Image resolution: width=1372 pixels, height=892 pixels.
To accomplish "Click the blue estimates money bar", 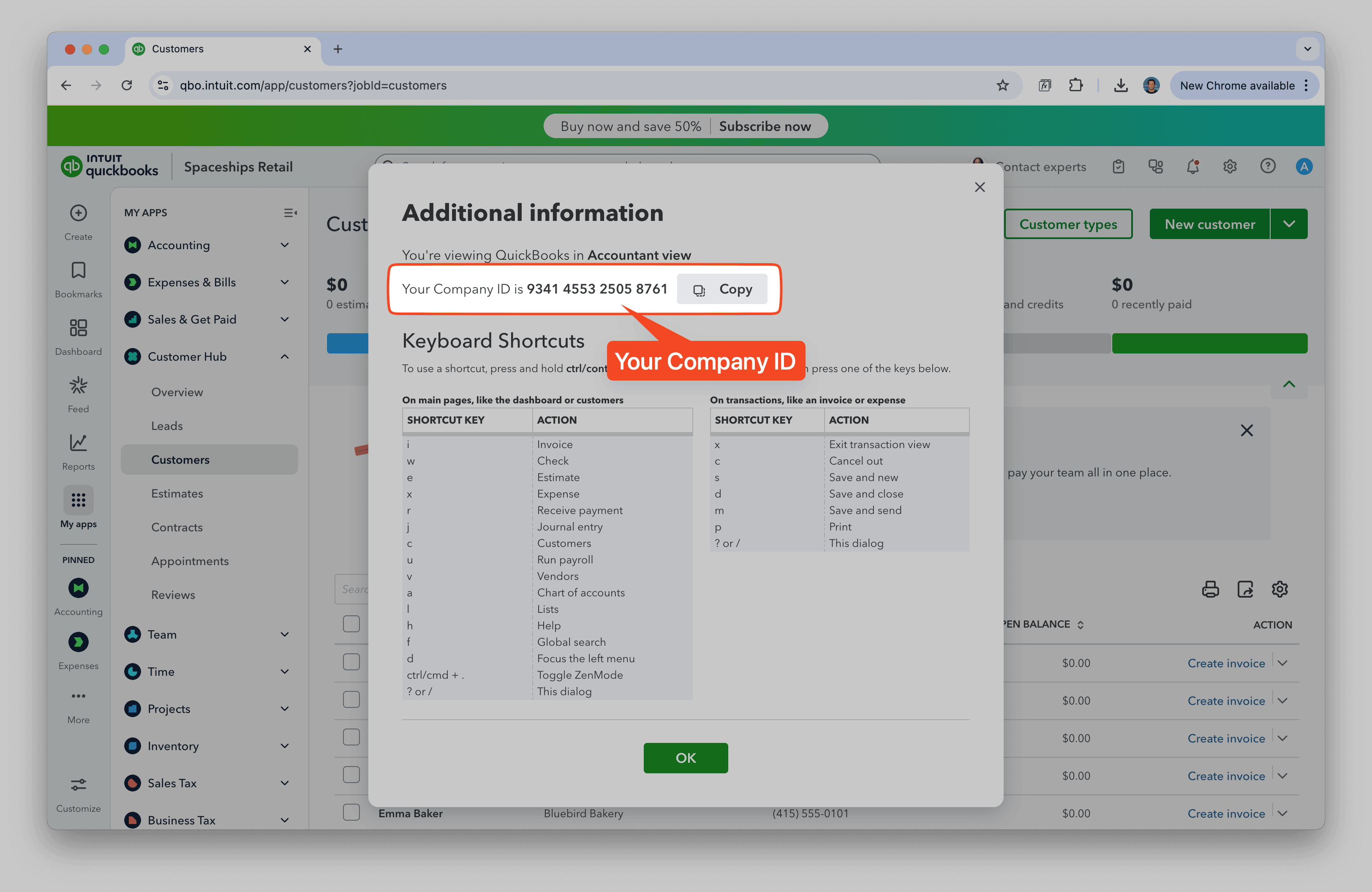I will pyautogui.click(x=348, y=343).
